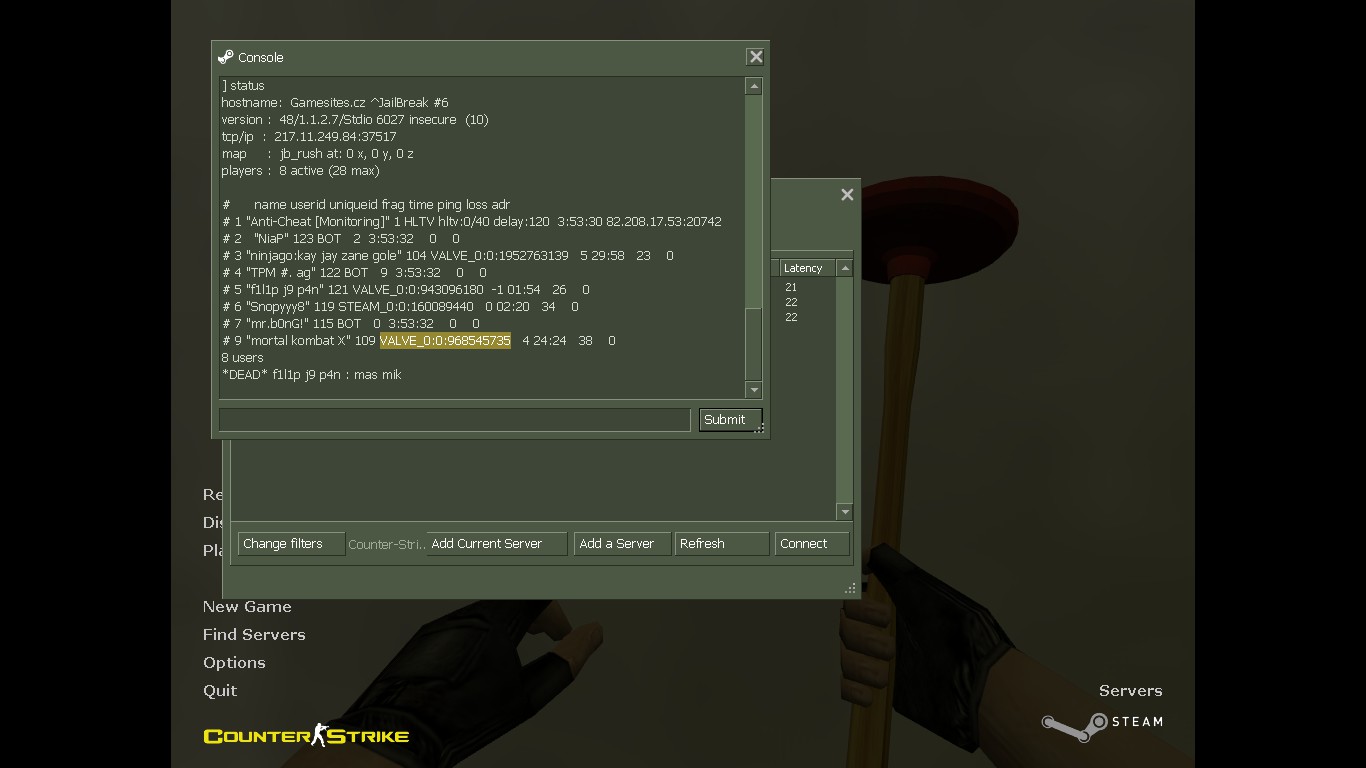The height and width of the screenshot is (768, 1366).
Task: Click the "map : jb_rush" console line
Action: [317, 154]
